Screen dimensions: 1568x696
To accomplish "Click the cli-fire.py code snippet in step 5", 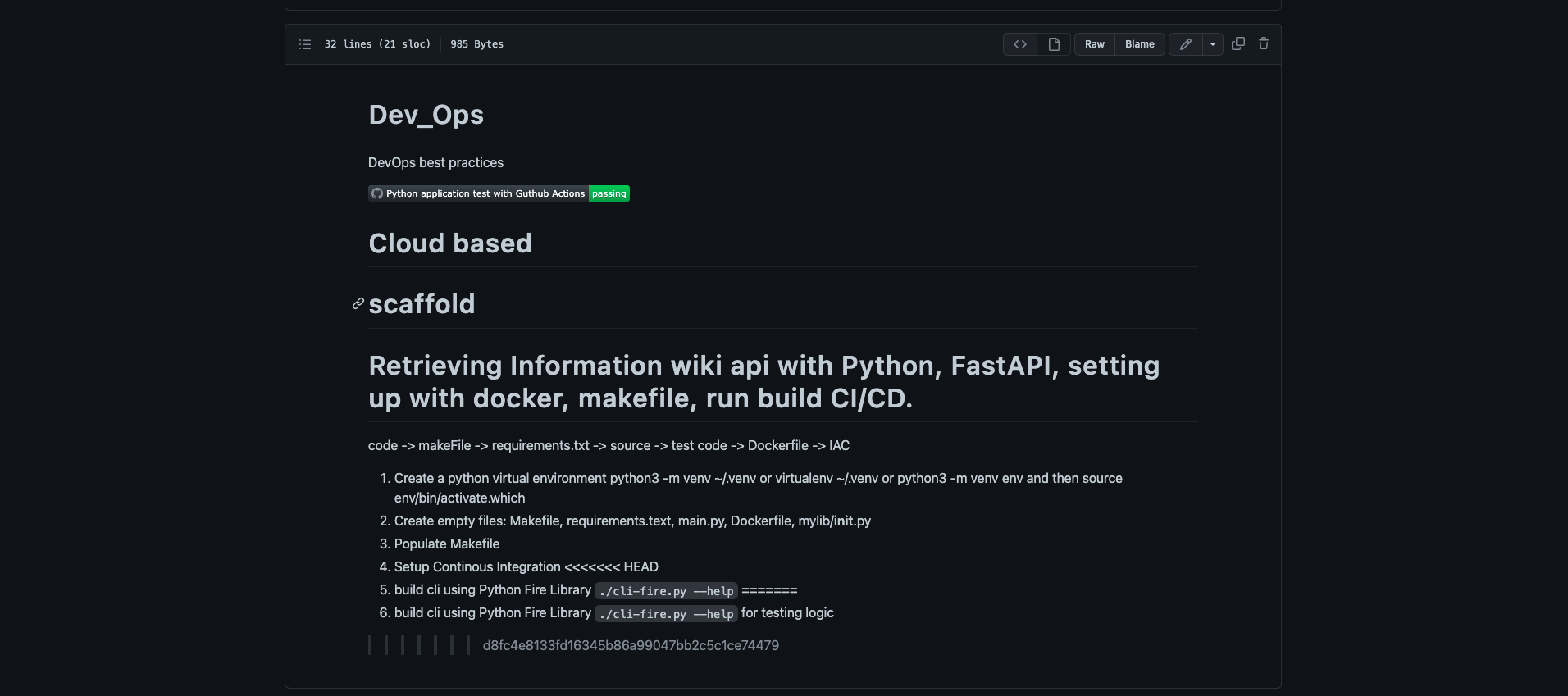I will tap(666, 591).
